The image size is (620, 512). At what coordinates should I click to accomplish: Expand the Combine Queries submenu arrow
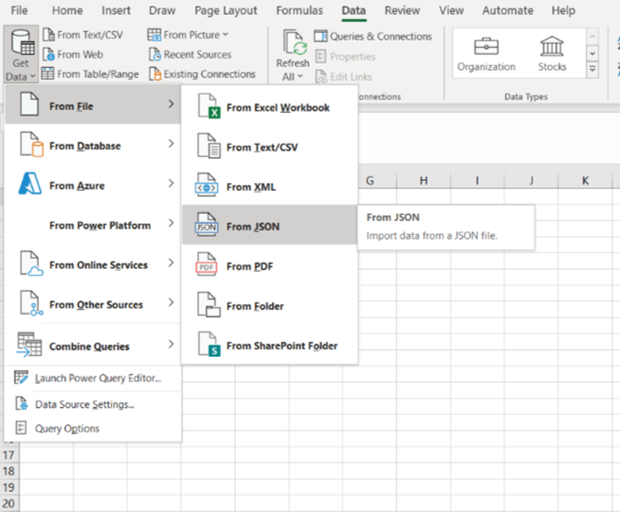coord(171,344)
